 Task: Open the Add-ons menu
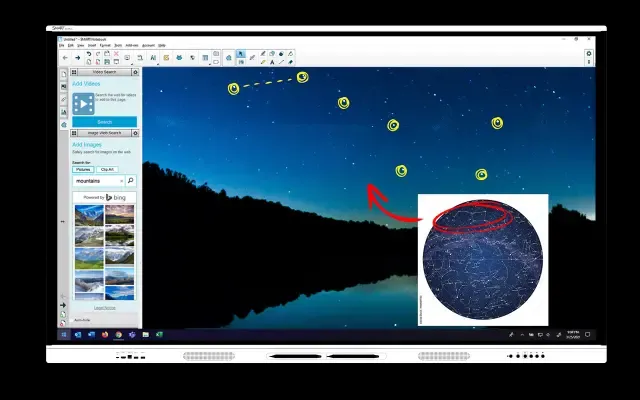pyautogui.click(x=132, y=45)
